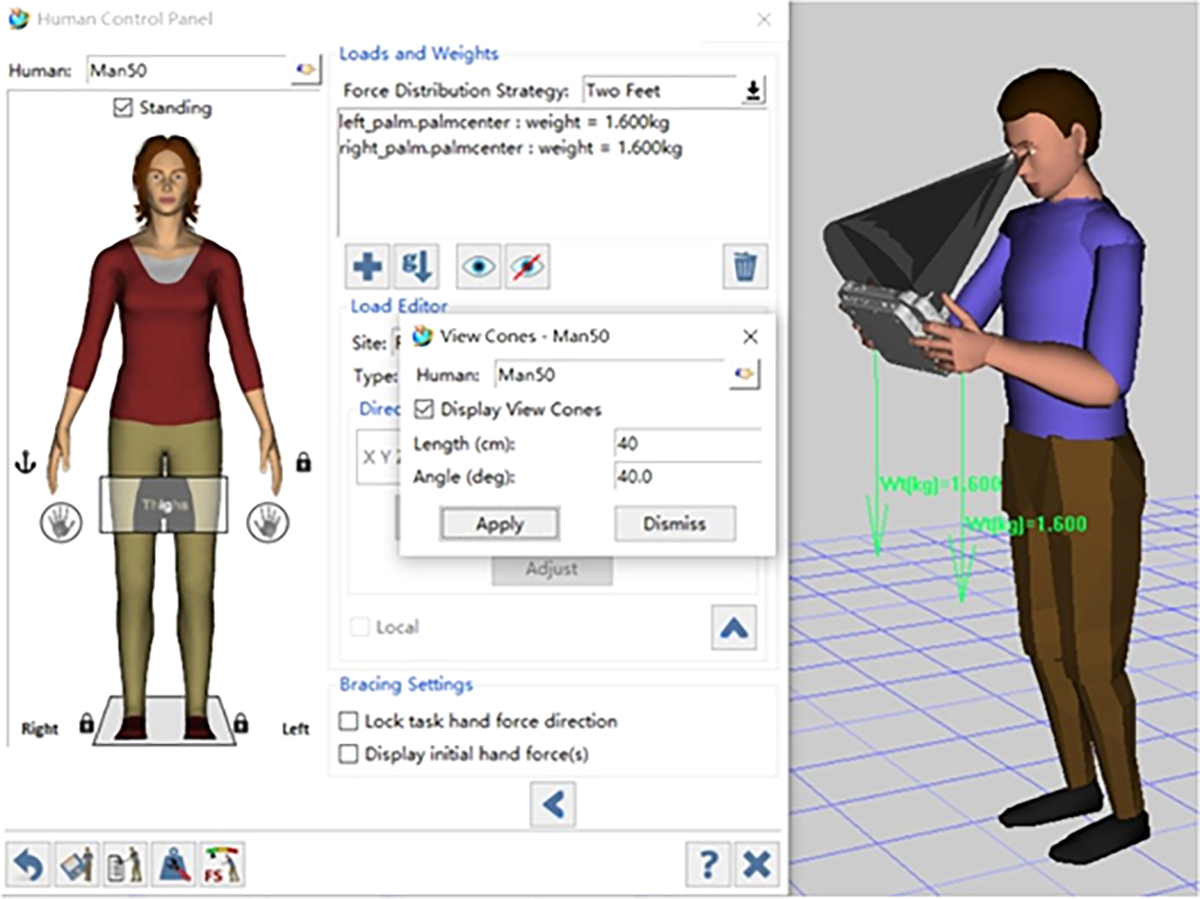This screenshot has width=1200, height=899.
Task: Click the right hand palm icon
Action: tap(59, 522)
